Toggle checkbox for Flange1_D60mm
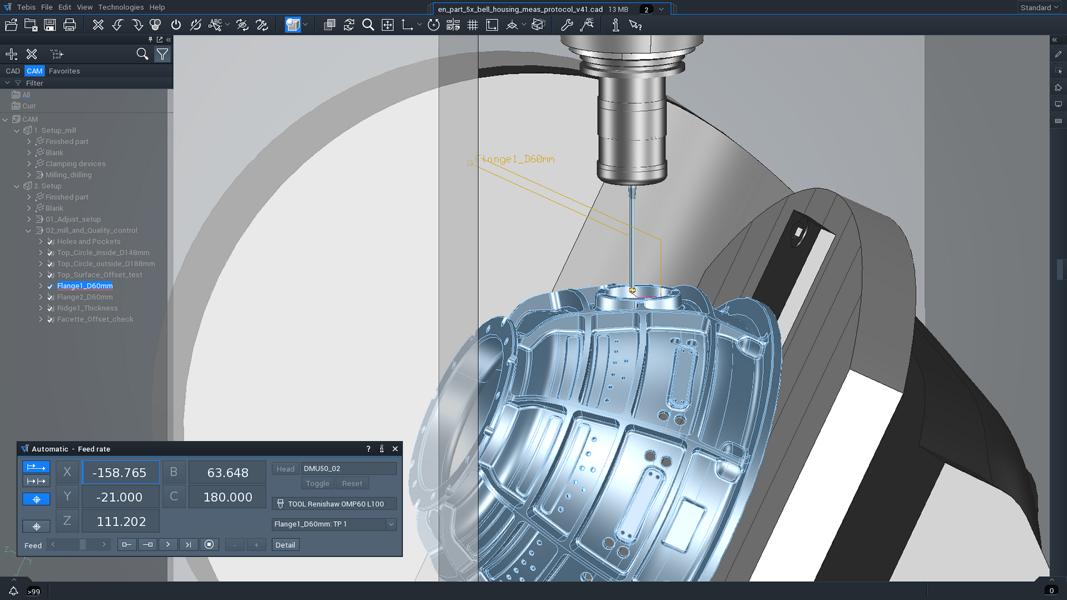Image resolution: width=1067 pixels, height=600 pixels. click(50, 286)
